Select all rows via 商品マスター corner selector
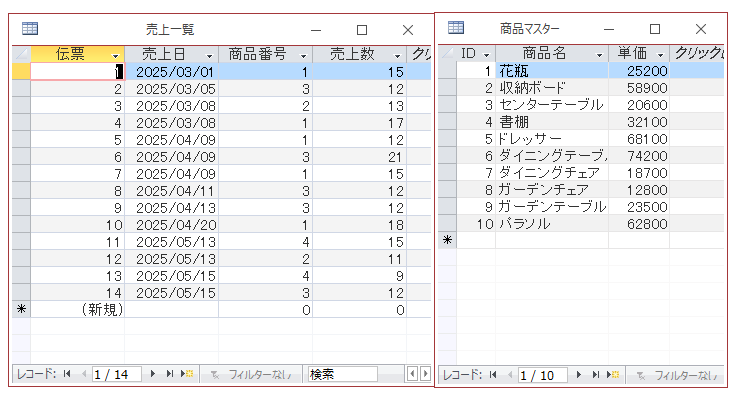Viewport: 740px width, 393px height. (447, 53)
